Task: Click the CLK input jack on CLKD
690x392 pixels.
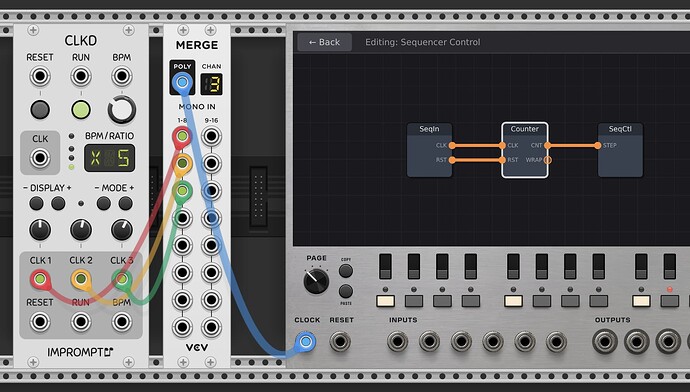Action: click(40, 158)
